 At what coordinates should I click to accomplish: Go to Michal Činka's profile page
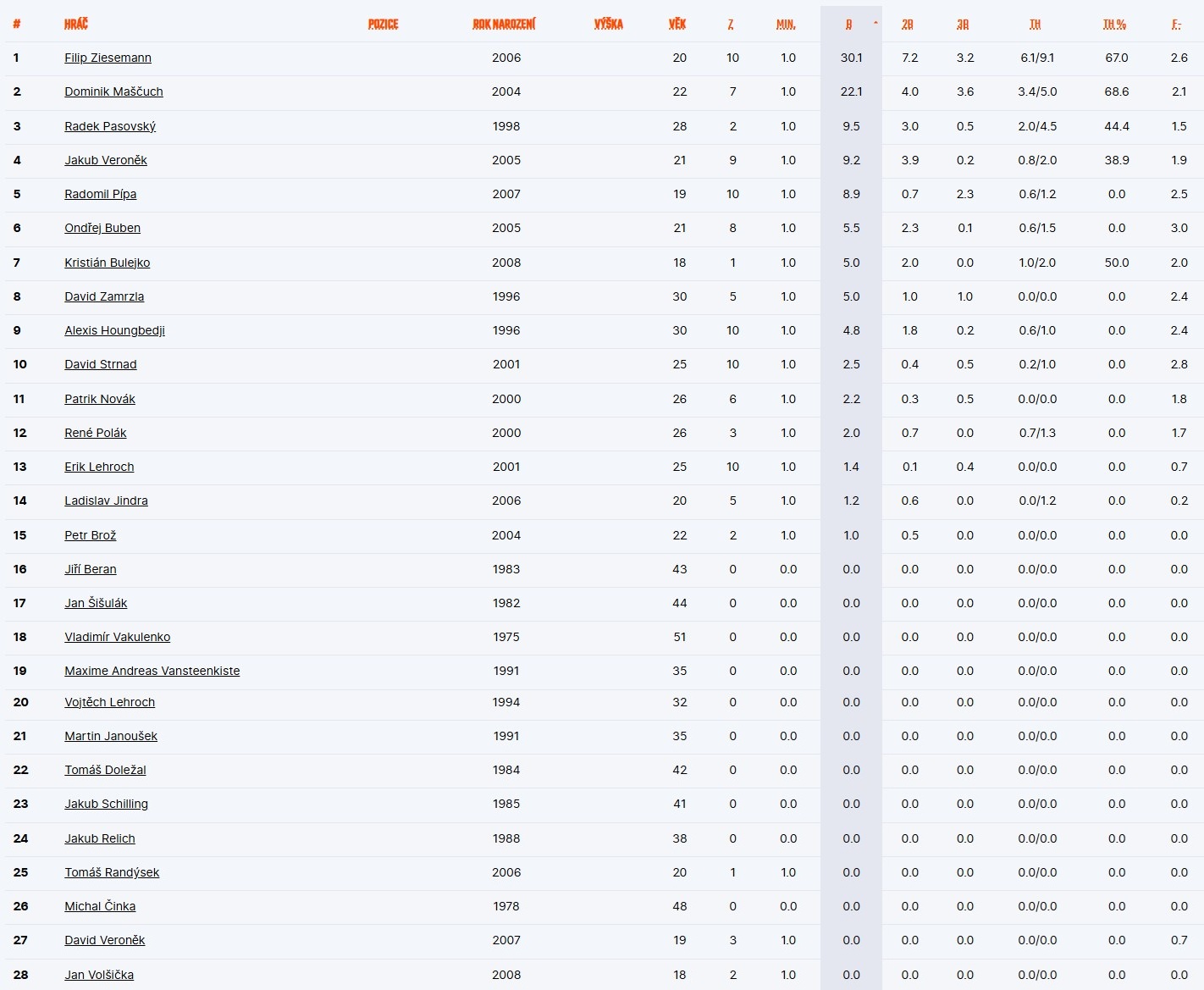pos(100,906)
